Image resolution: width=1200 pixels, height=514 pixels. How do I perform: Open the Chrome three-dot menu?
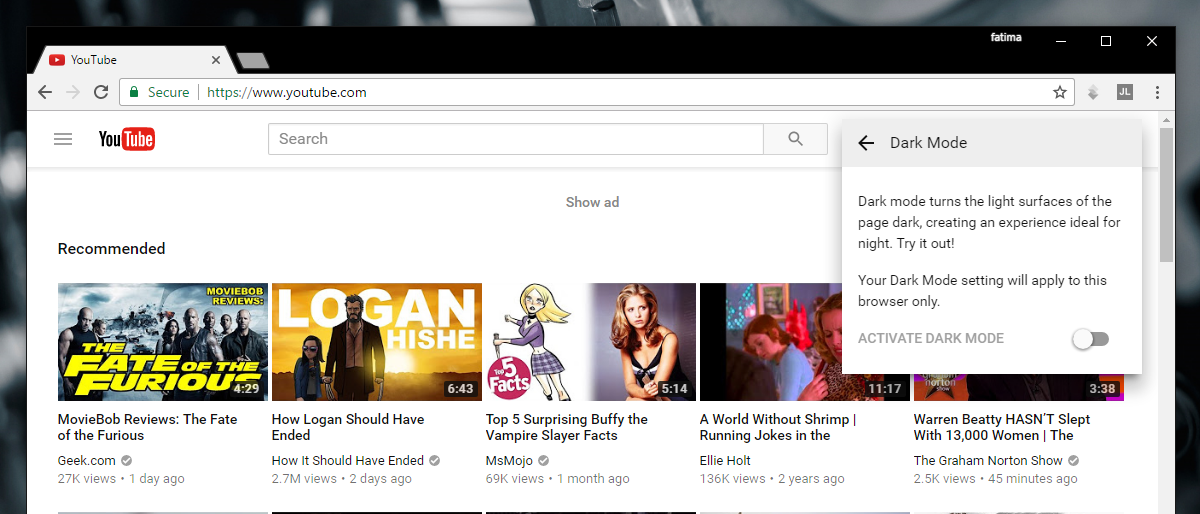pos(1157,92)
